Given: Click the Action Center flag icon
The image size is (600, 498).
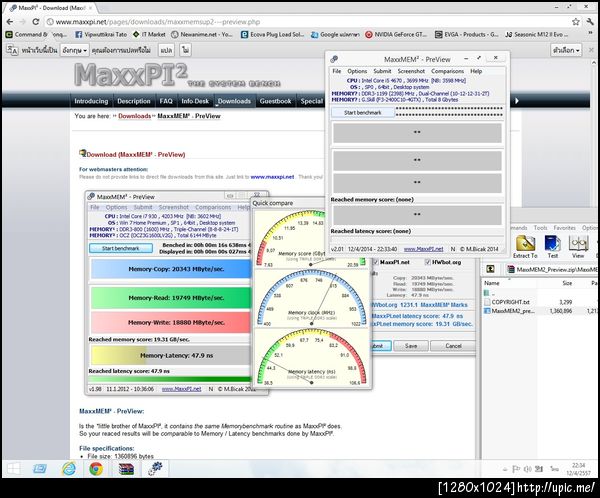Looking at the screenshot, I should tap(516, 469).
